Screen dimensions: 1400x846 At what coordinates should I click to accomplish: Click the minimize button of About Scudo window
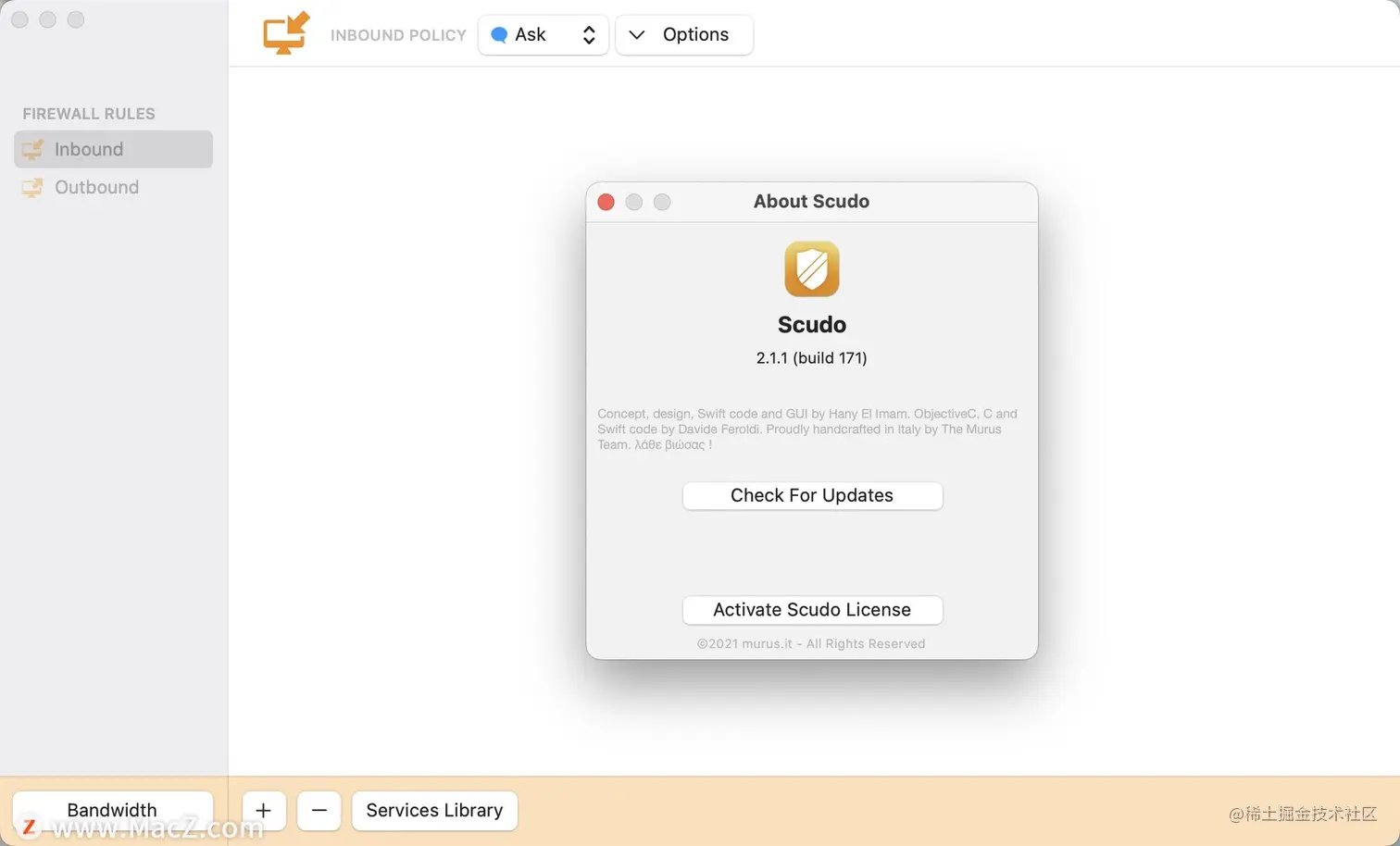(633, 202)
